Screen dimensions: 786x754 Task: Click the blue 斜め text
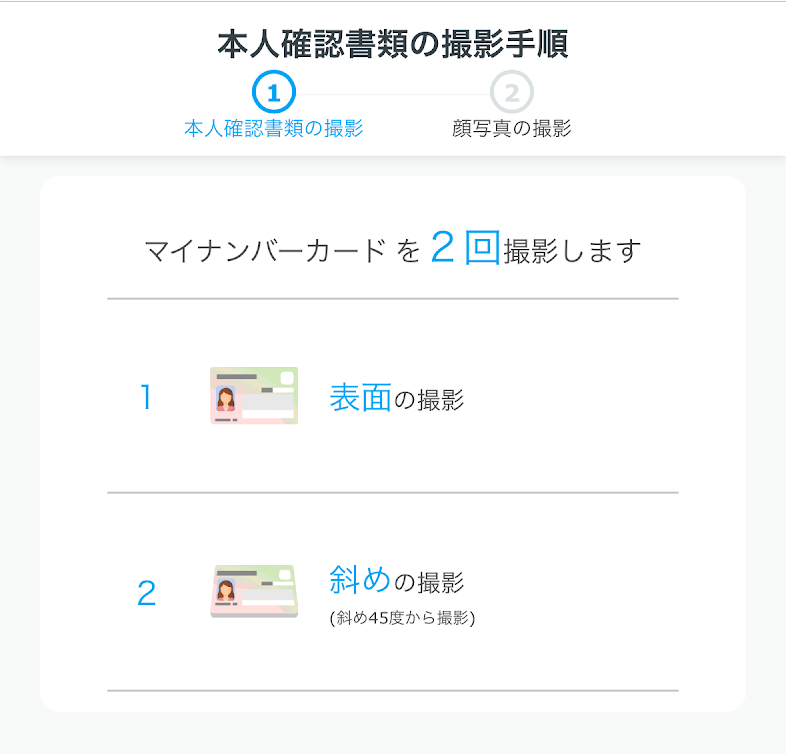click(x=360, y=579)
